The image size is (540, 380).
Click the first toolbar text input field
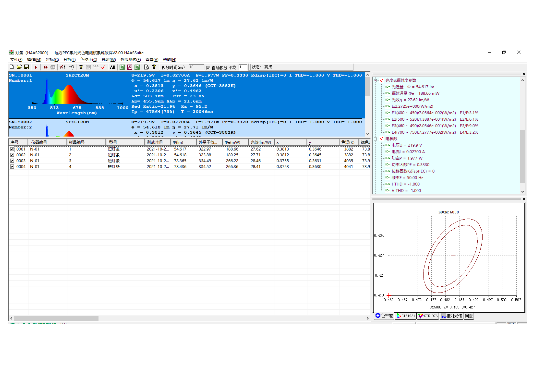coord(196,67)
